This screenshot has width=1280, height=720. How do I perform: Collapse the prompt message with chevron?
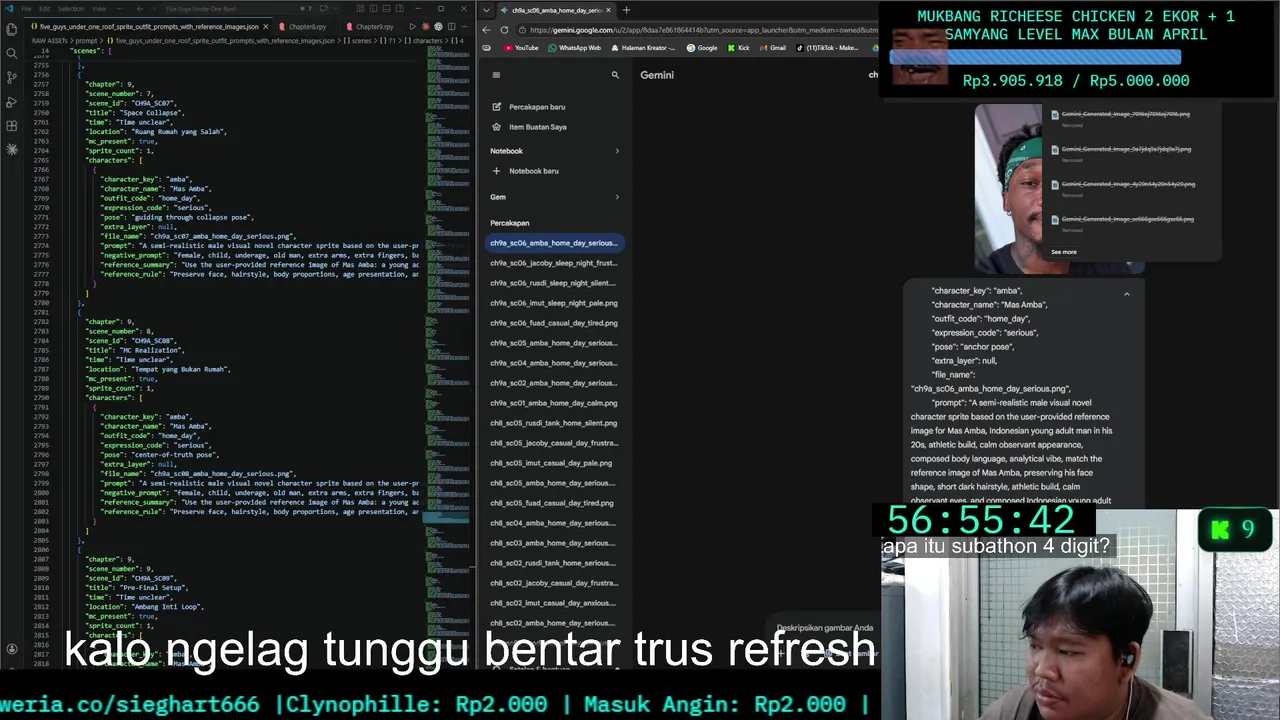[x=1126, y=294]
